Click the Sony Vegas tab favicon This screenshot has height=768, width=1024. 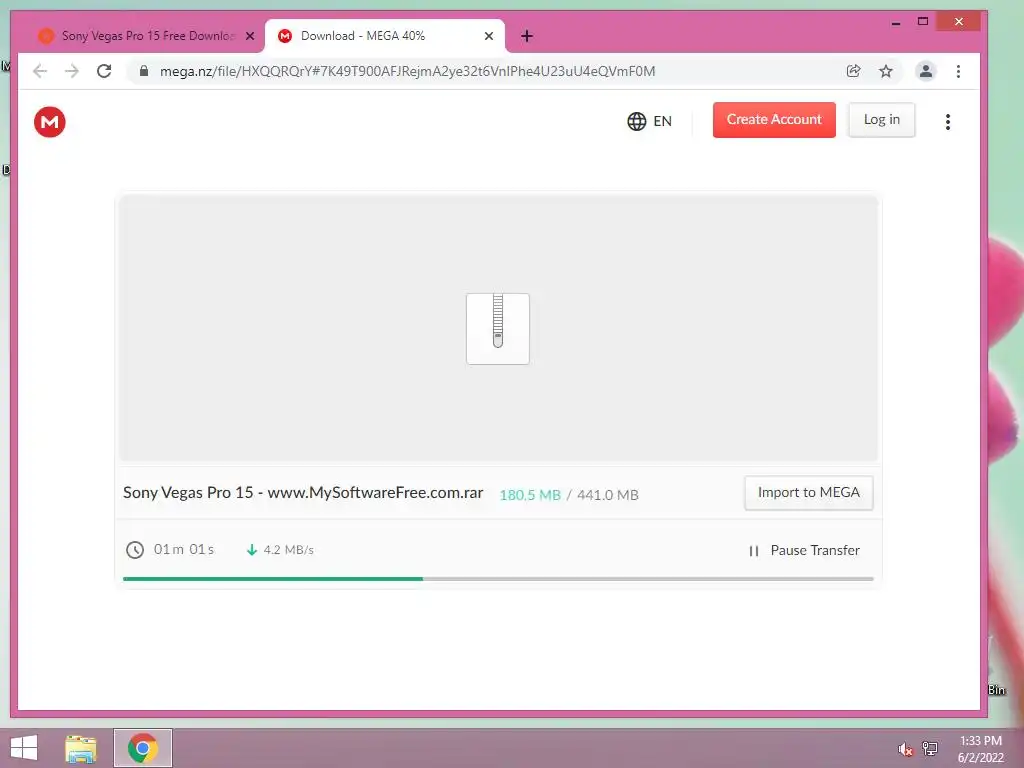click(x=46, y=36)
